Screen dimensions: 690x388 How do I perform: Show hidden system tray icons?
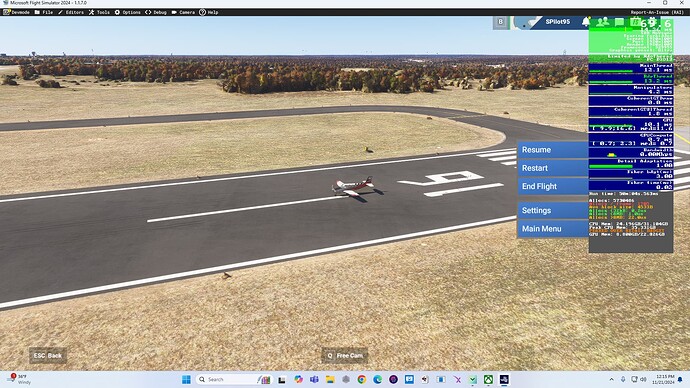[611, 379]
